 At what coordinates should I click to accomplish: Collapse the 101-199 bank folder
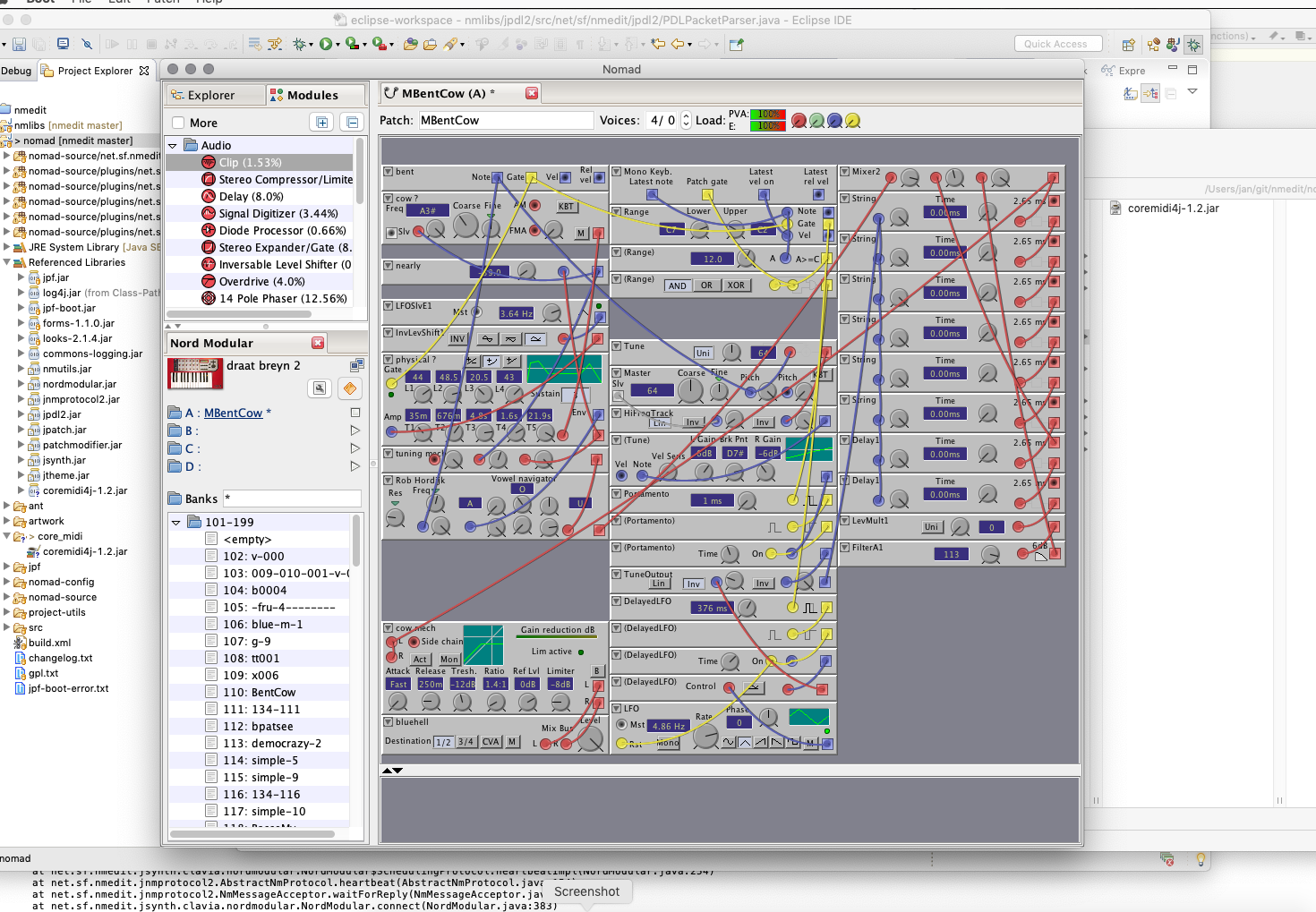point(176,522)
